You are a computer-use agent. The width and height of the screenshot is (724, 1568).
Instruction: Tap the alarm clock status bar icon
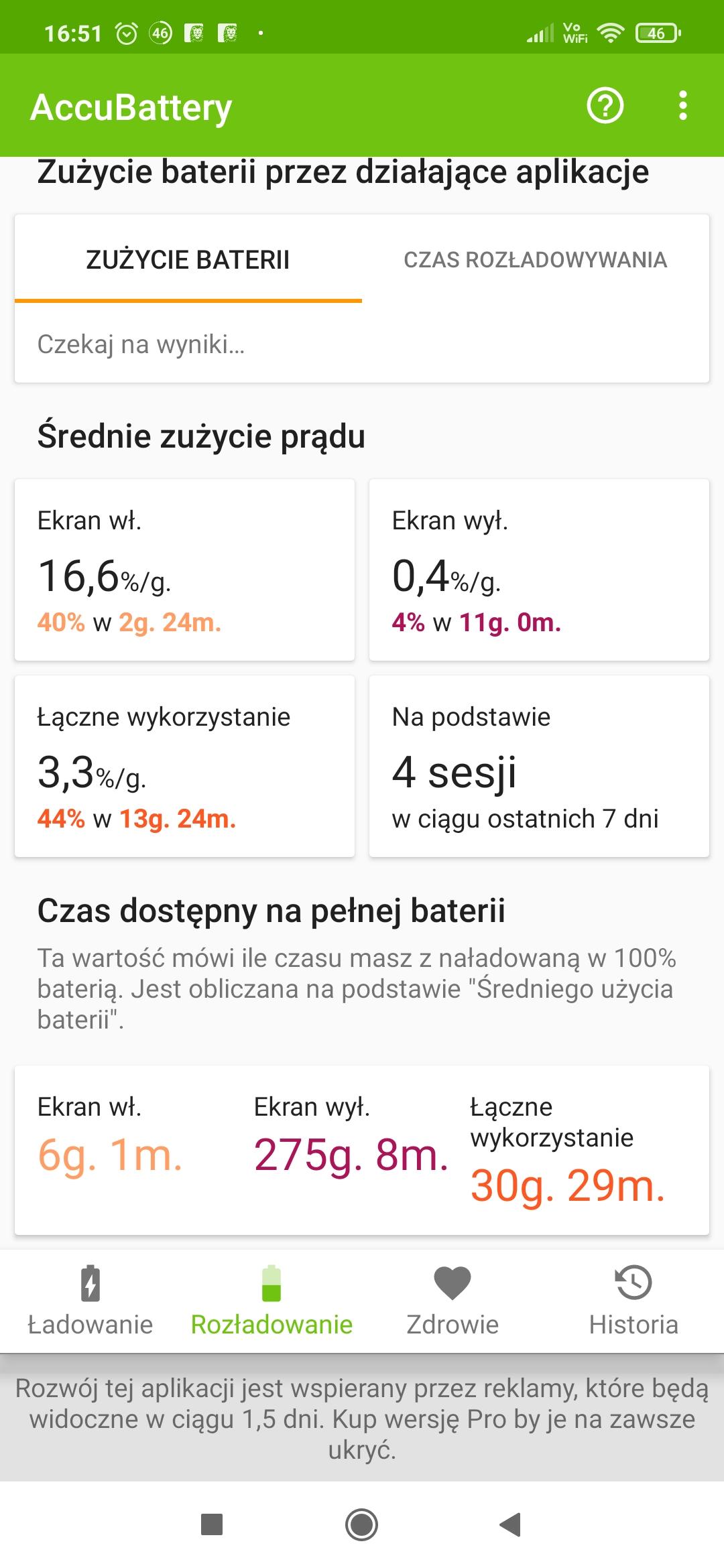127,33
